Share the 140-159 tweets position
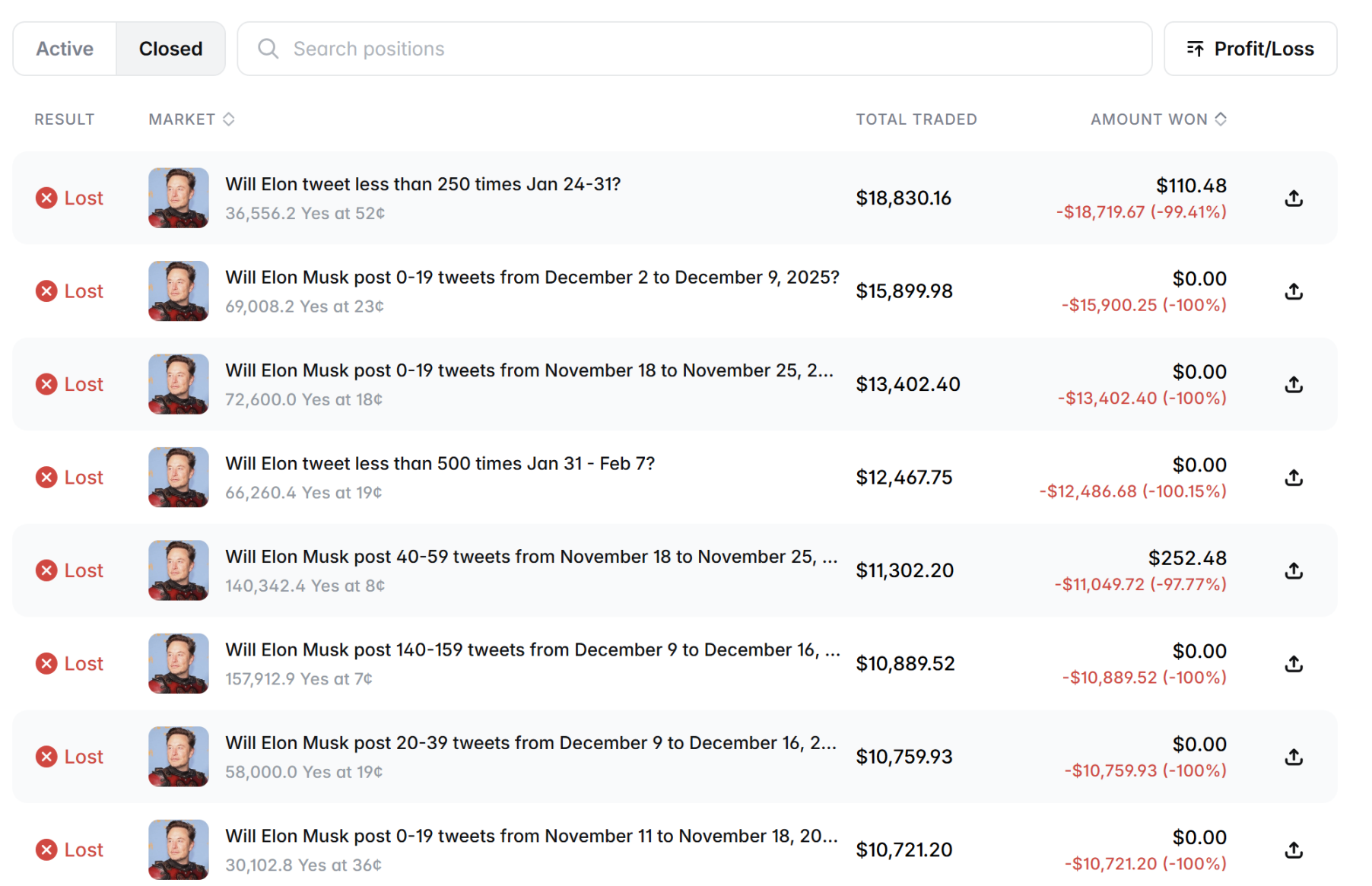Screen dimensions: 1372x886 click(1294, 664)
